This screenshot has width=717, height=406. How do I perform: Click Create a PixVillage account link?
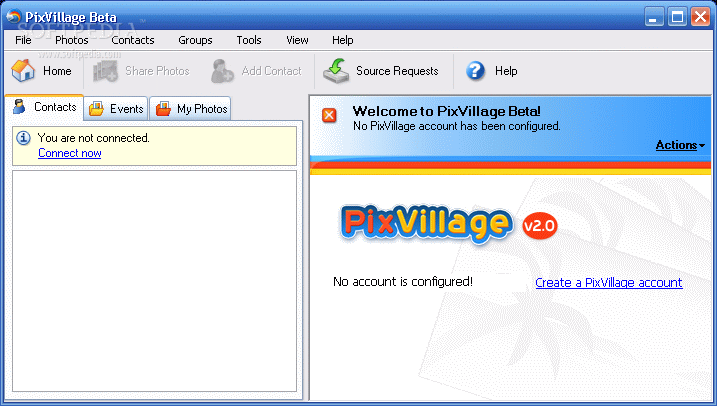point(609,283)
